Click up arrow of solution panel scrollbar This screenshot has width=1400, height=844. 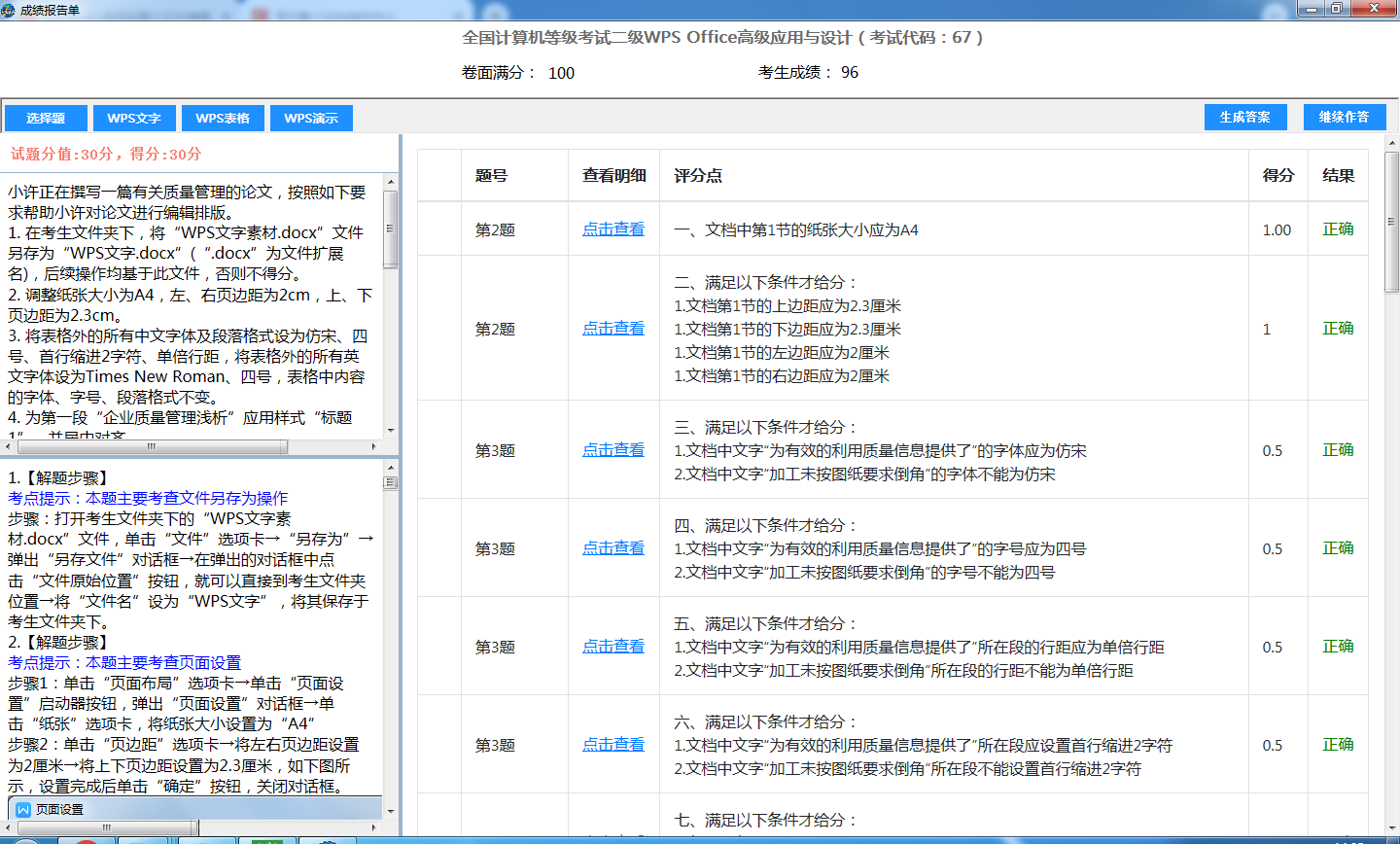point(391,467)
